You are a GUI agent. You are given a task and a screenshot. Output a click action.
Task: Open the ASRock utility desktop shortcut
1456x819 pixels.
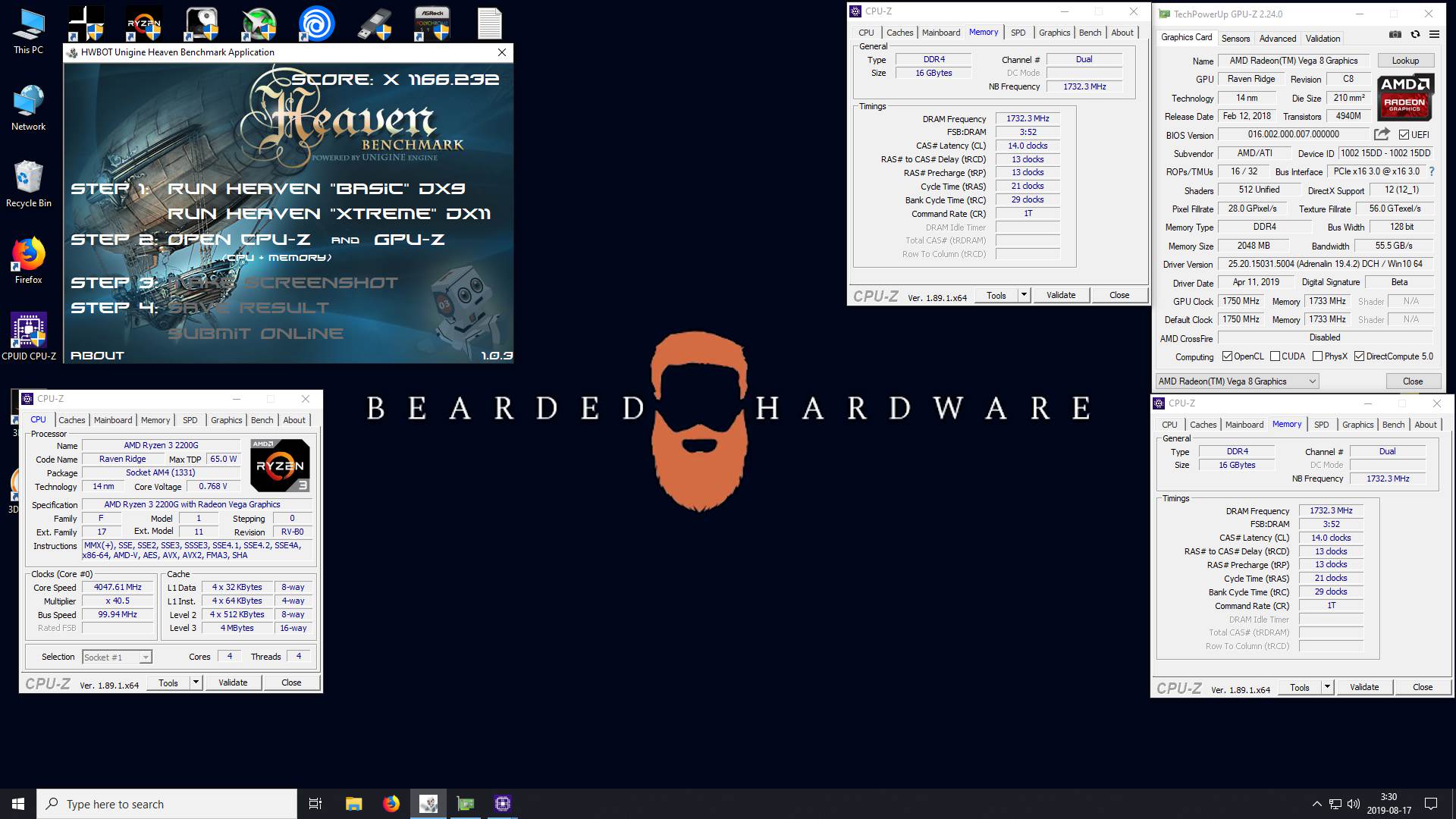pos(432,24)
